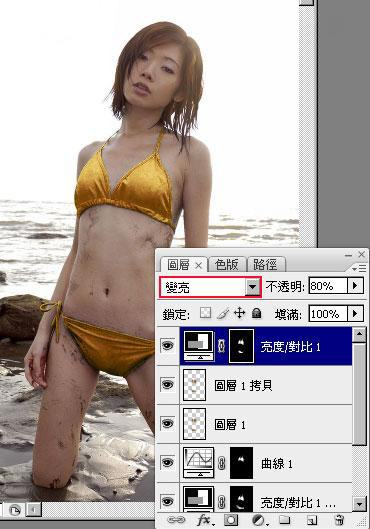This screenshot has width=370, height=529.
Task: Create a new layer with page icon
Action: point(312,520)
